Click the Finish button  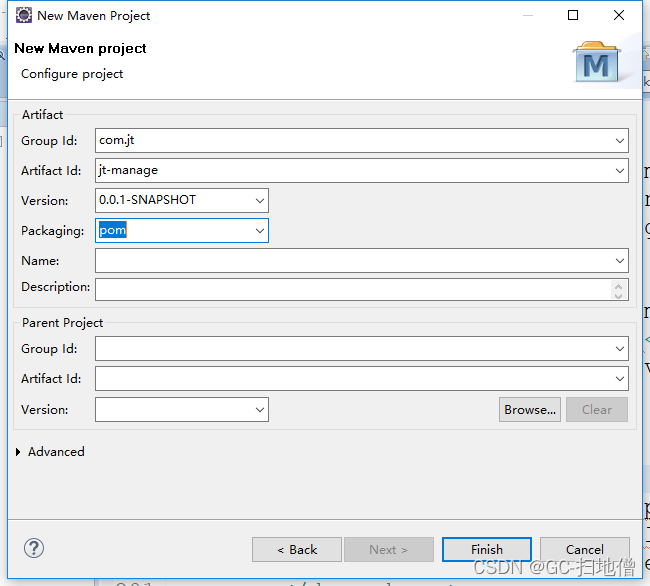pyautogui.click(x=487, y=550)
